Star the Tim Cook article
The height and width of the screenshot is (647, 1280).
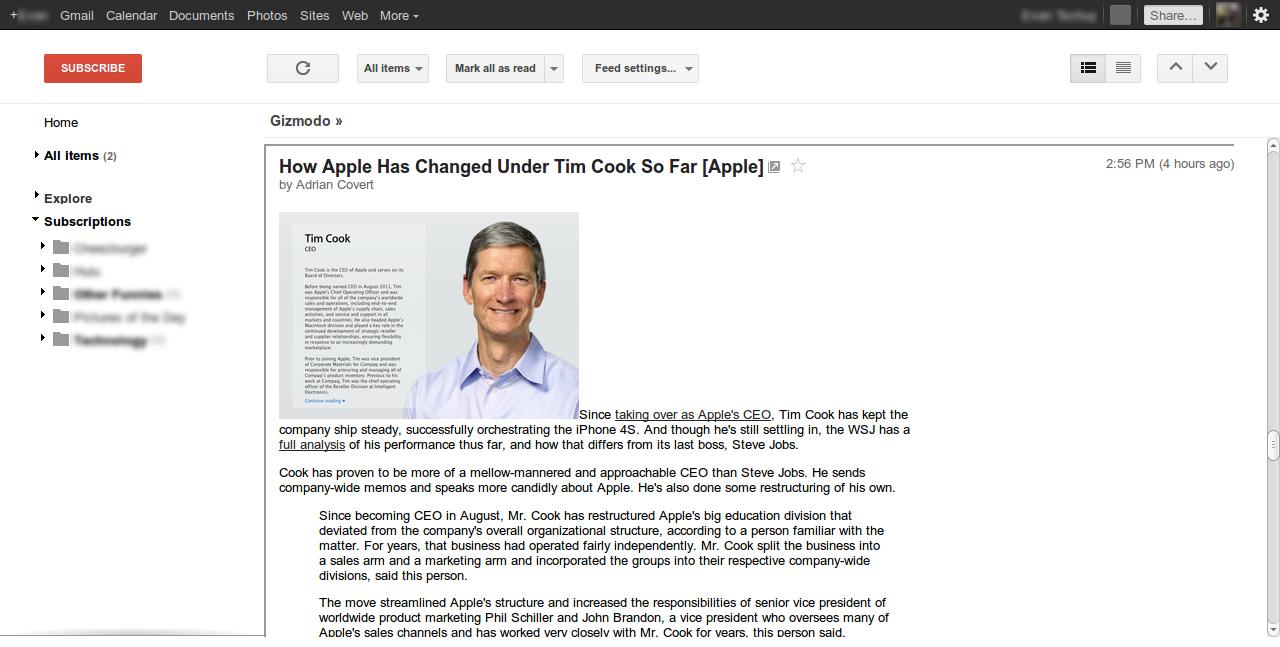pyautogui.click(x=797, y=167)
